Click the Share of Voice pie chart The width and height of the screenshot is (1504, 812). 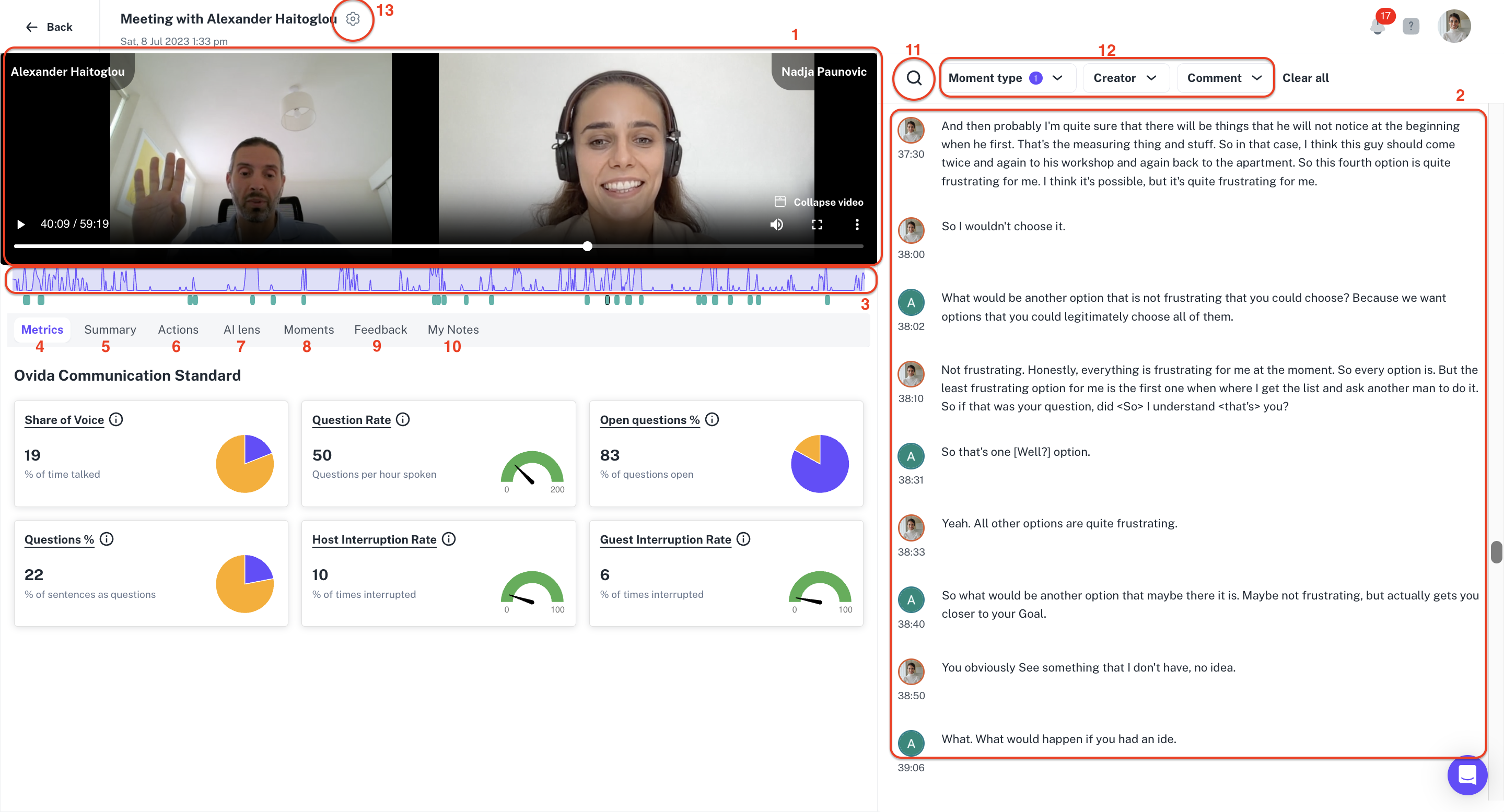click(244, 464)
